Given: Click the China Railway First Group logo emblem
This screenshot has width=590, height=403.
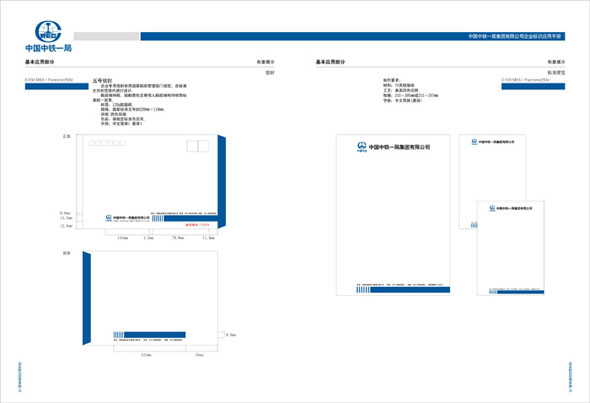Looking at the screenshot, I should (x=48, y=31).
